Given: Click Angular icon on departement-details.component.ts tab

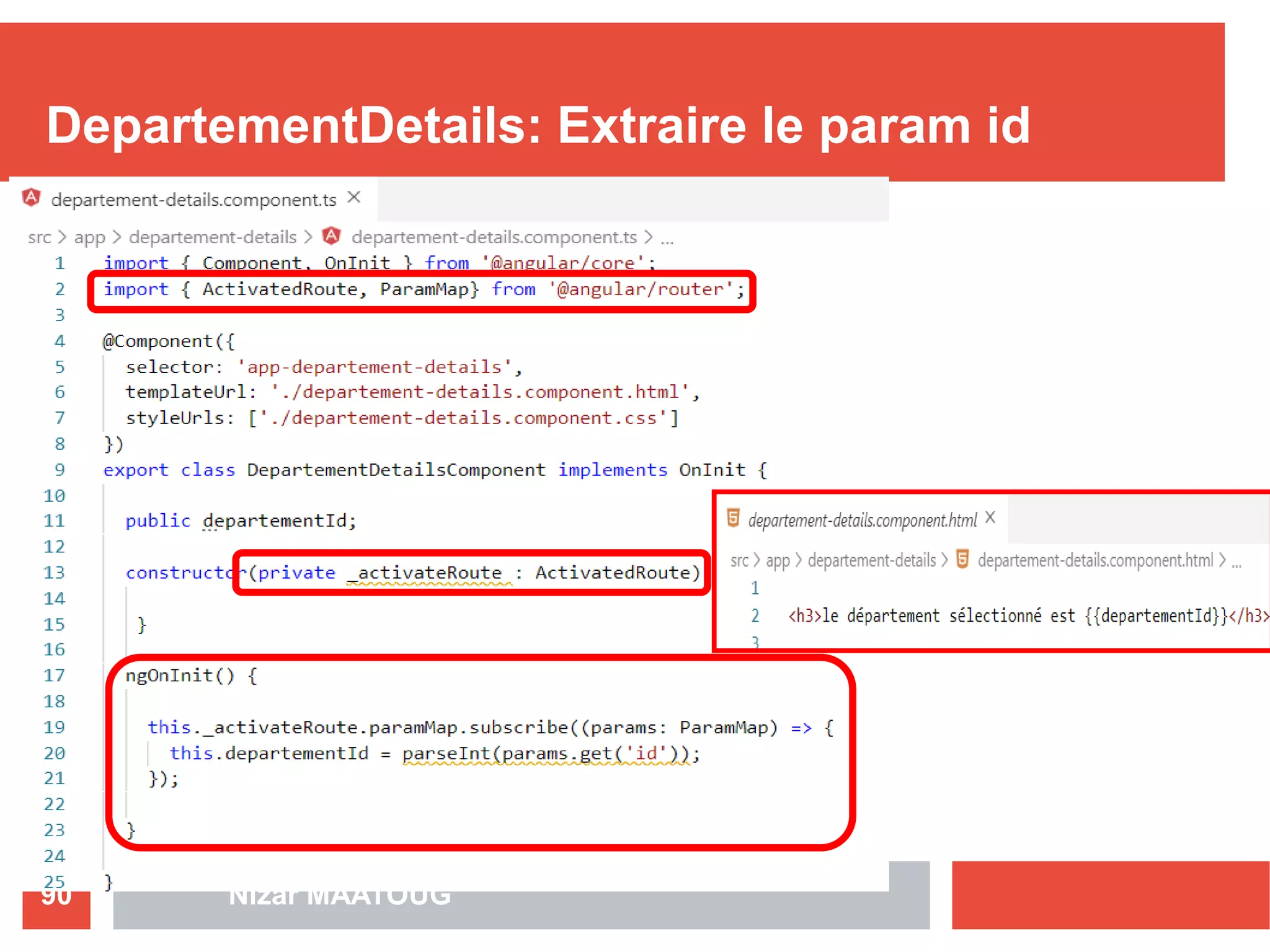Looking at the screenshot, I should tap(31, 198).
